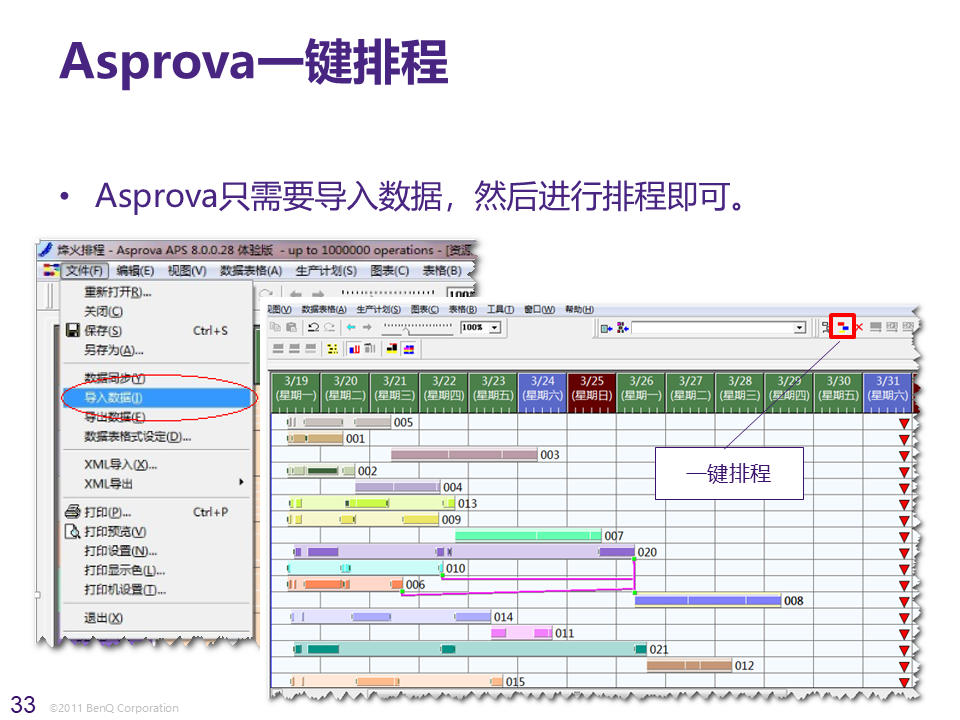Screen dimensions: 960x720
Task: Expand the wide empty combo box arrow
Action: point(800,328)
